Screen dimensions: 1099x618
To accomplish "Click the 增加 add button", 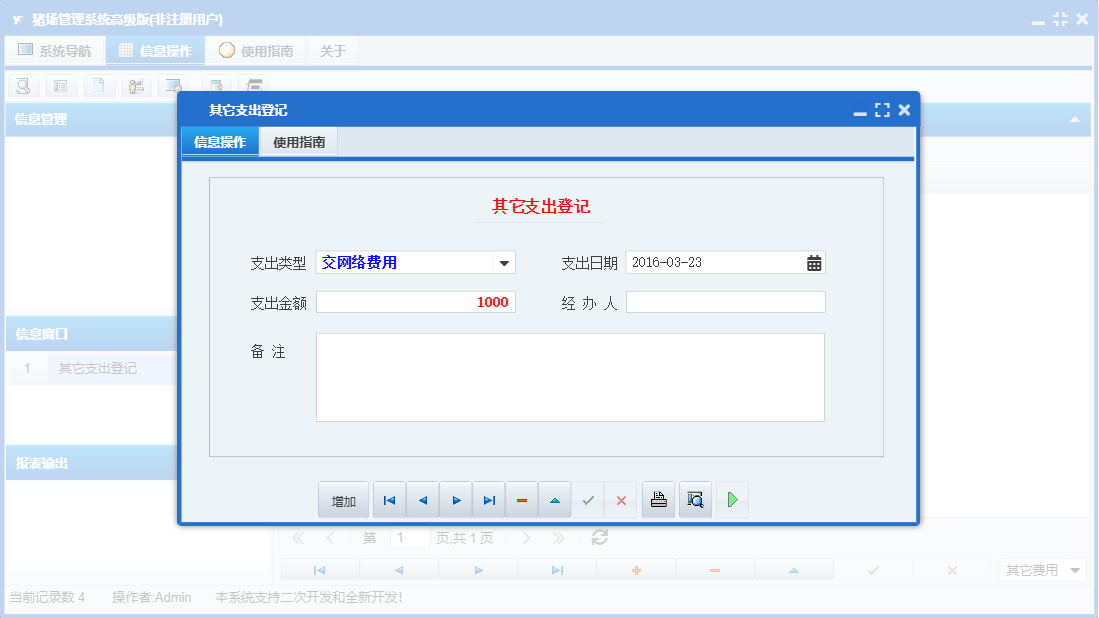I will 343,499.
